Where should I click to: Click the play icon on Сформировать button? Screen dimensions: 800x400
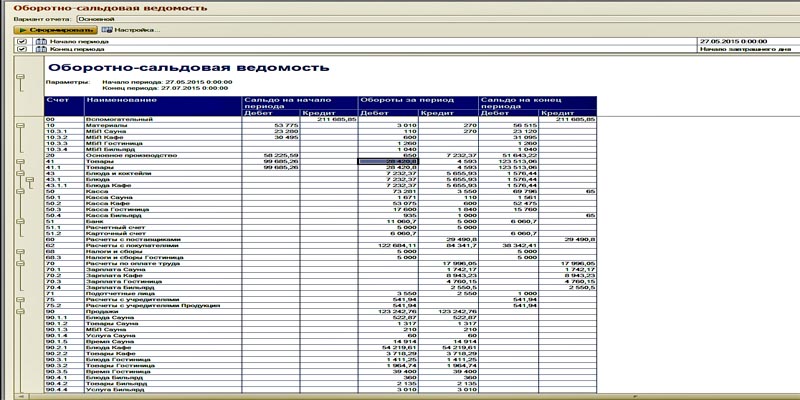[x=19, y=30]
